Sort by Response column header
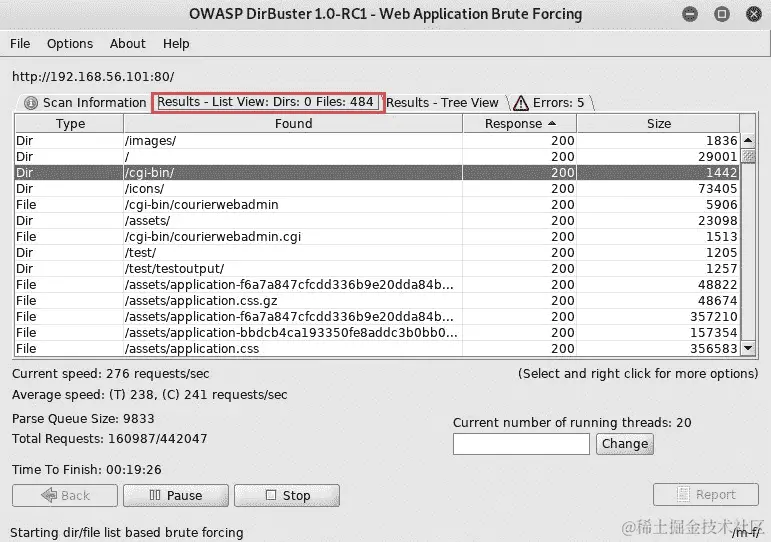 tap(520, 123)
